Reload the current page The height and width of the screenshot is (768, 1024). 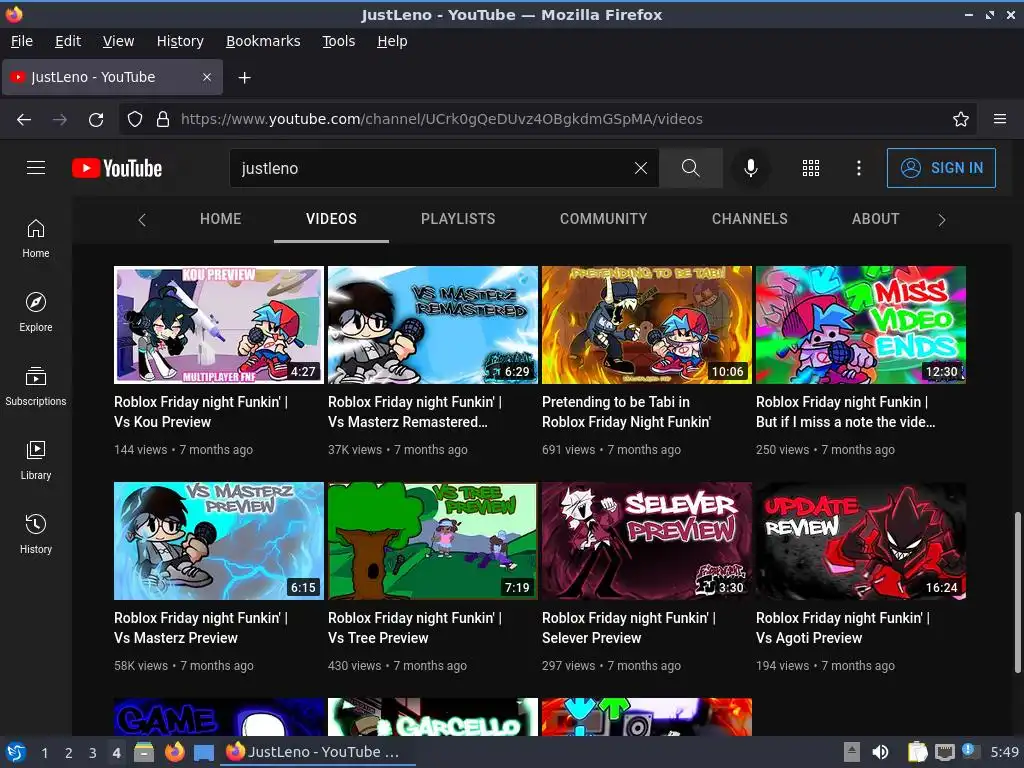(x=96, y=119)
